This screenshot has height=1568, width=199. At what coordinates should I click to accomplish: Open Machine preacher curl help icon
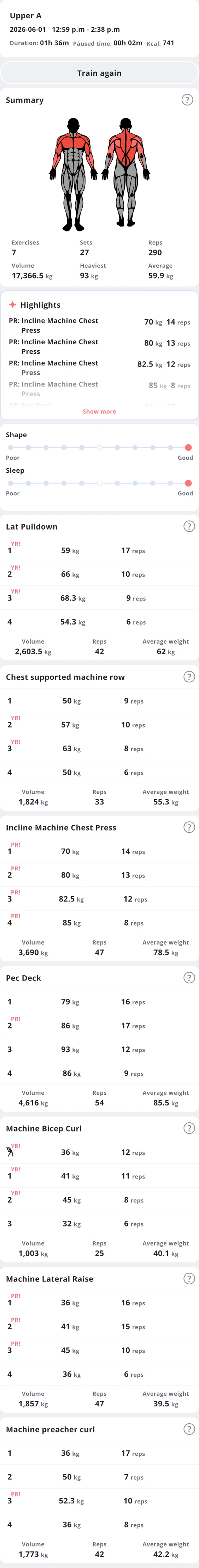tap(189, 1429)
